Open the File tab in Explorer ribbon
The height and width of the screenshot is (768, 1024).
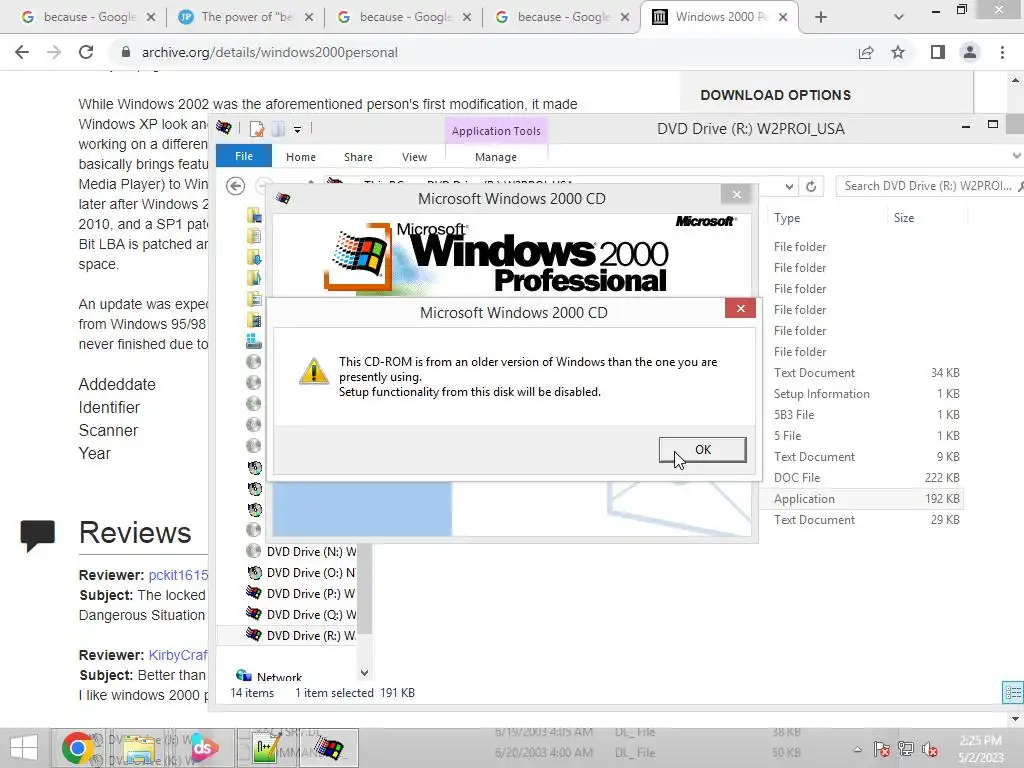244,156
